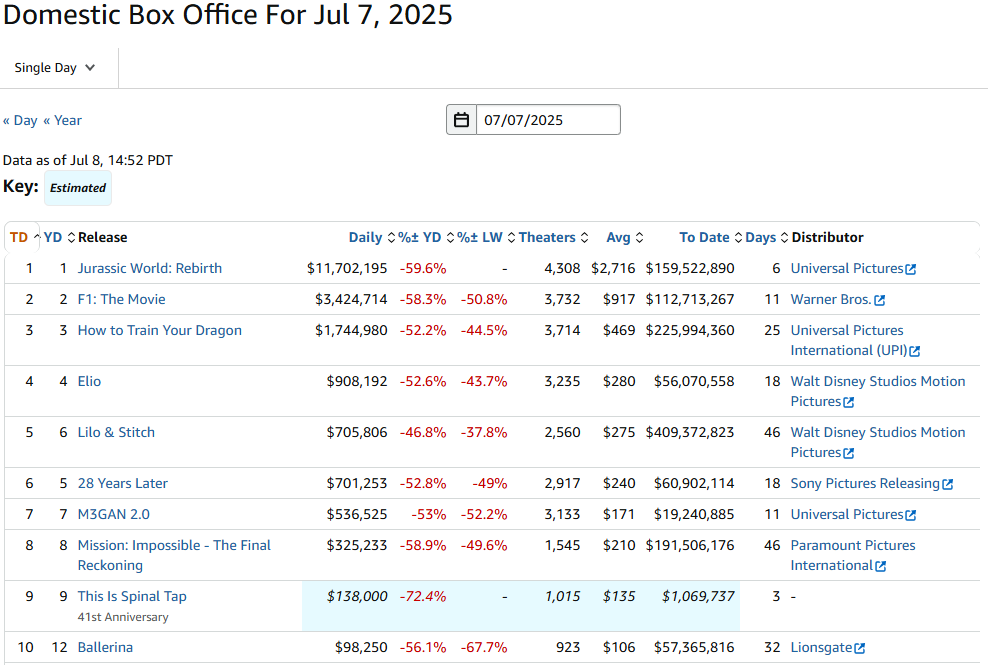Open Warner Bros. external link icon
This screenshot has height=665, width=988.
pyautogui.click(x=880, y=301)
